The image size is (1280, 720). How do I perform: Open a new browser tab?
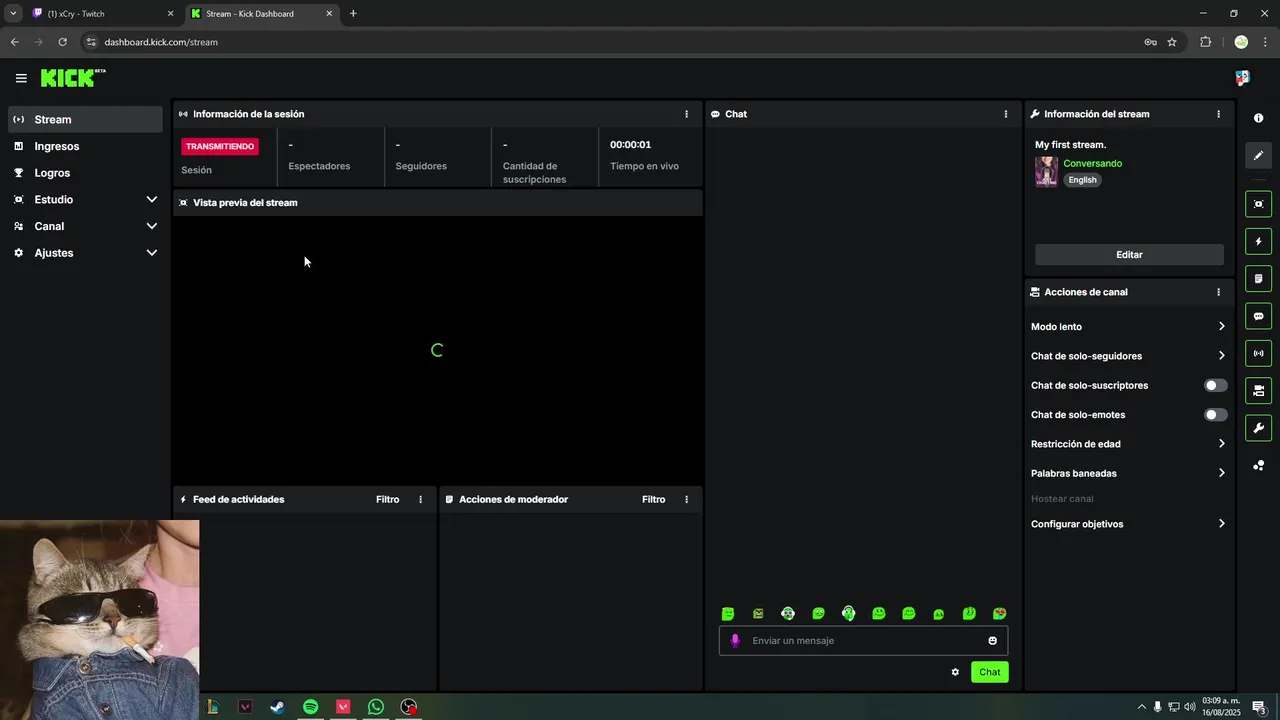353,14
